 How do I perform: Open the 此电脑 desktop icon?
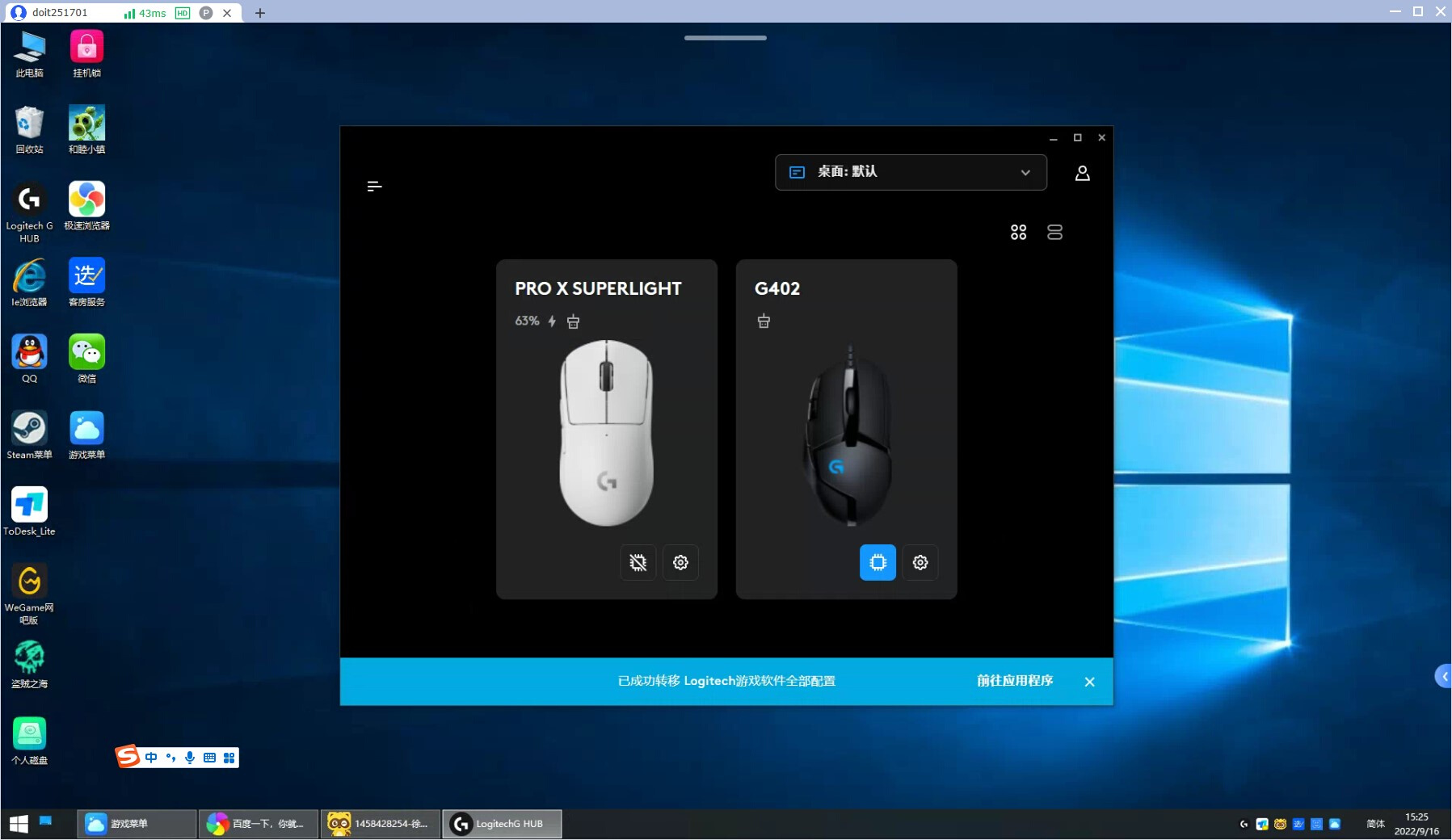pyautogui.click(x=29, y=53)
